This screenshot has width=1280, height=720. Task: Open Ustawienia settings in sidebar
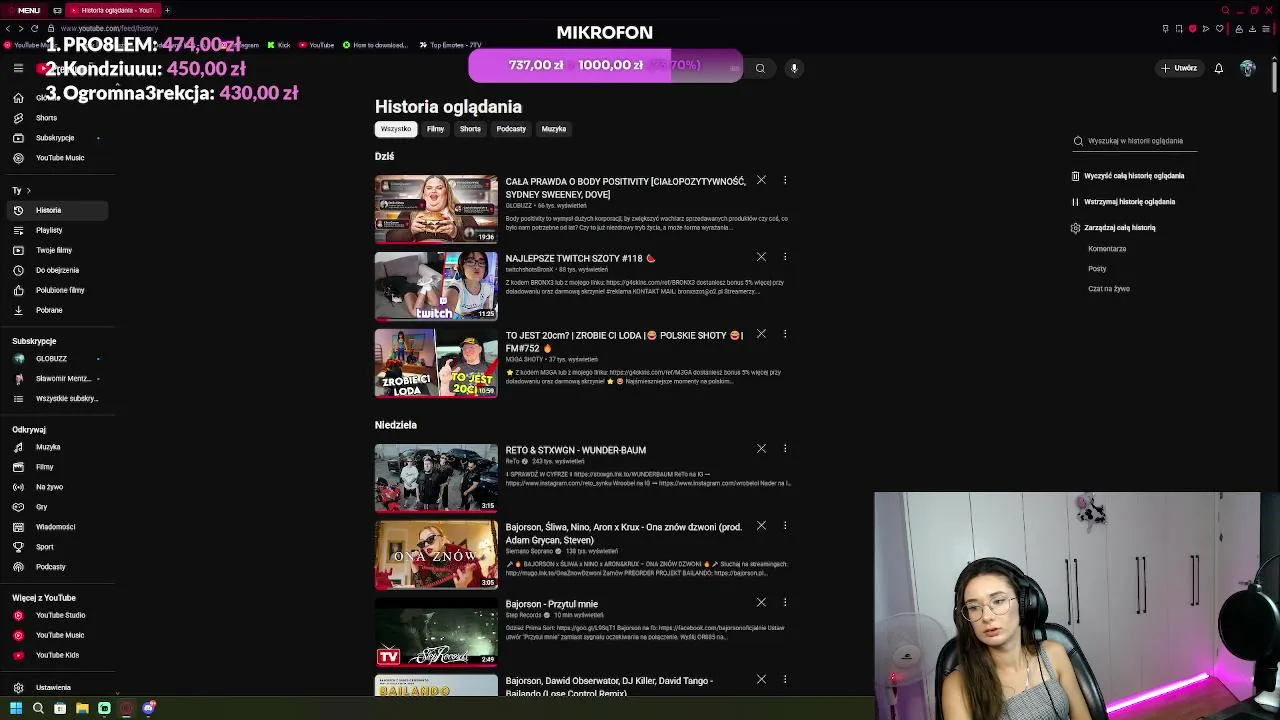coord(53,688)
